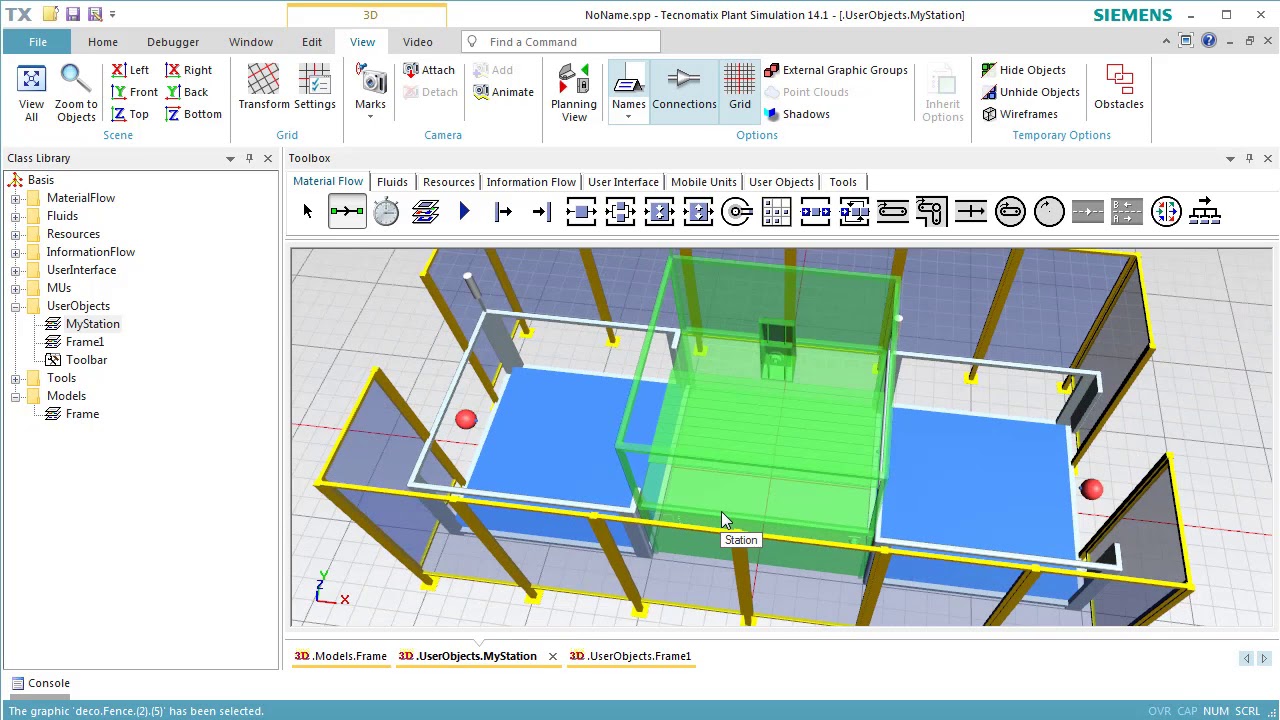Select the pointer tool in Toolbox
This screenshot has height=720, width=1280.
307,211
